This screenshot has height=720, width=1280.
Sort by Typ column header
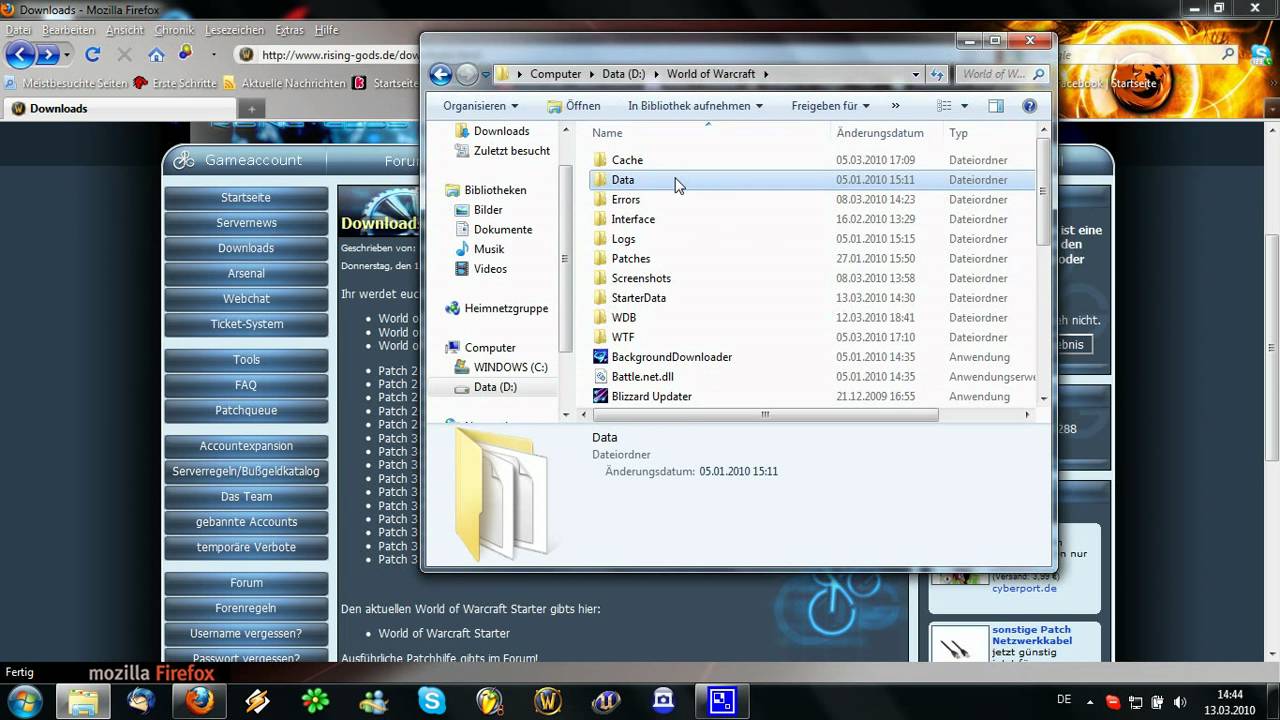(x=958, y=133)
